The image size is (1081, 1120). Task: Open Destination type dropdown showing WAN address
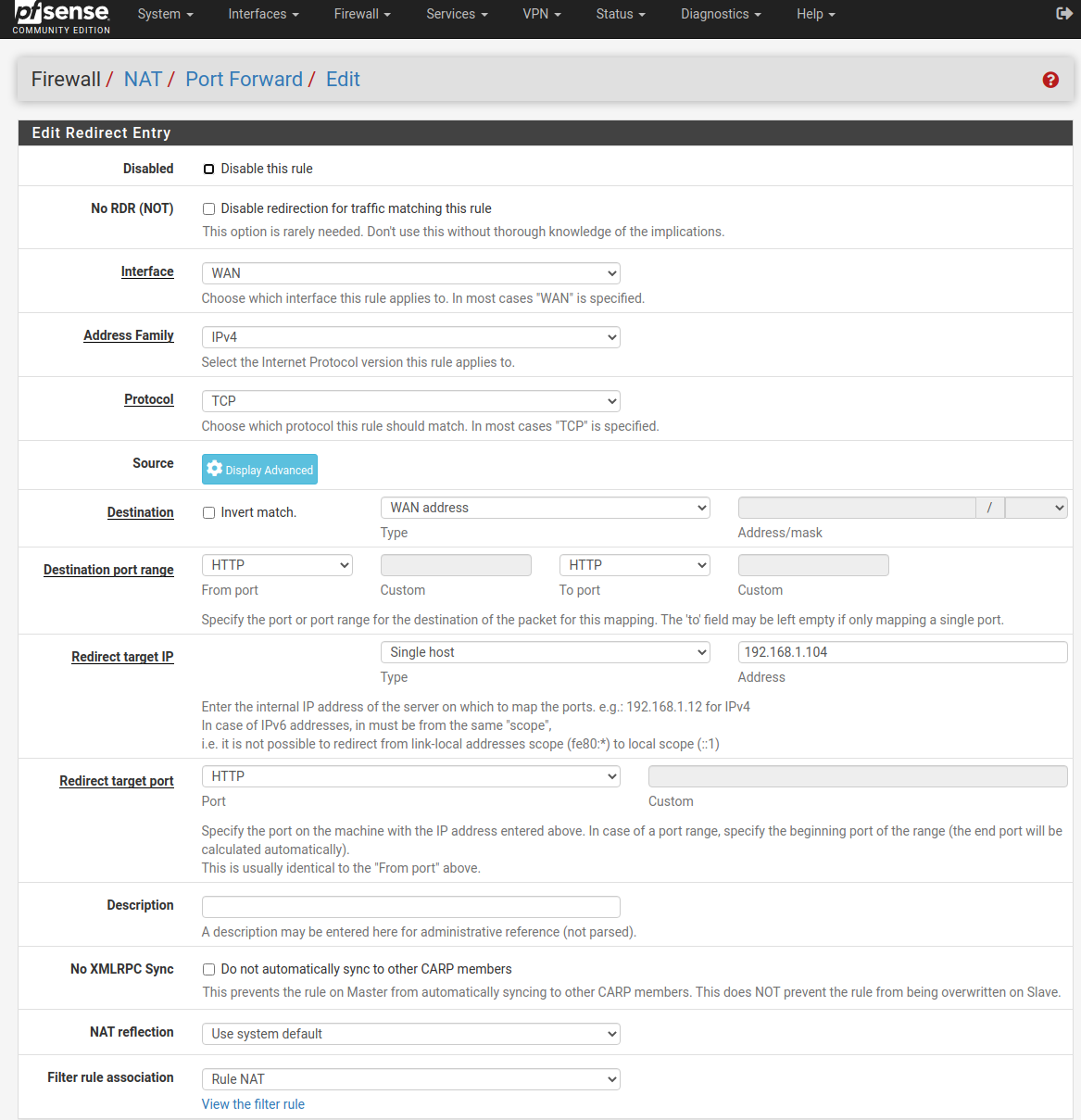(545, 508)
